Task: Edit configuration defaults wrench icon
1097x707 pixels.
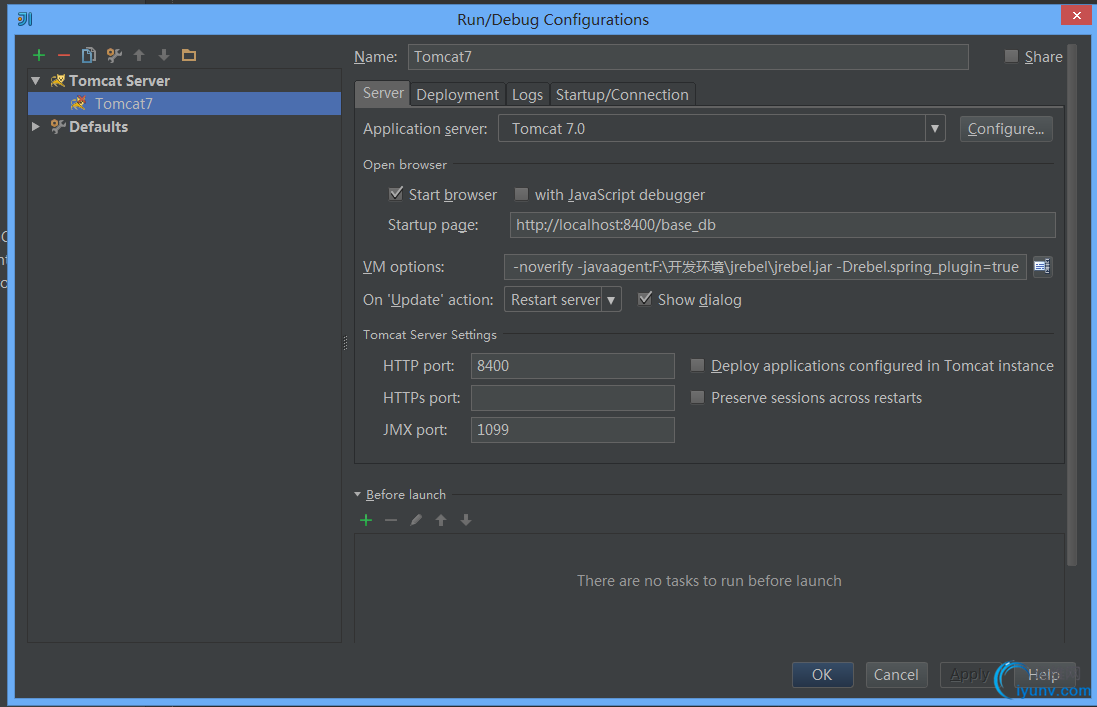Action: point(114,55)
